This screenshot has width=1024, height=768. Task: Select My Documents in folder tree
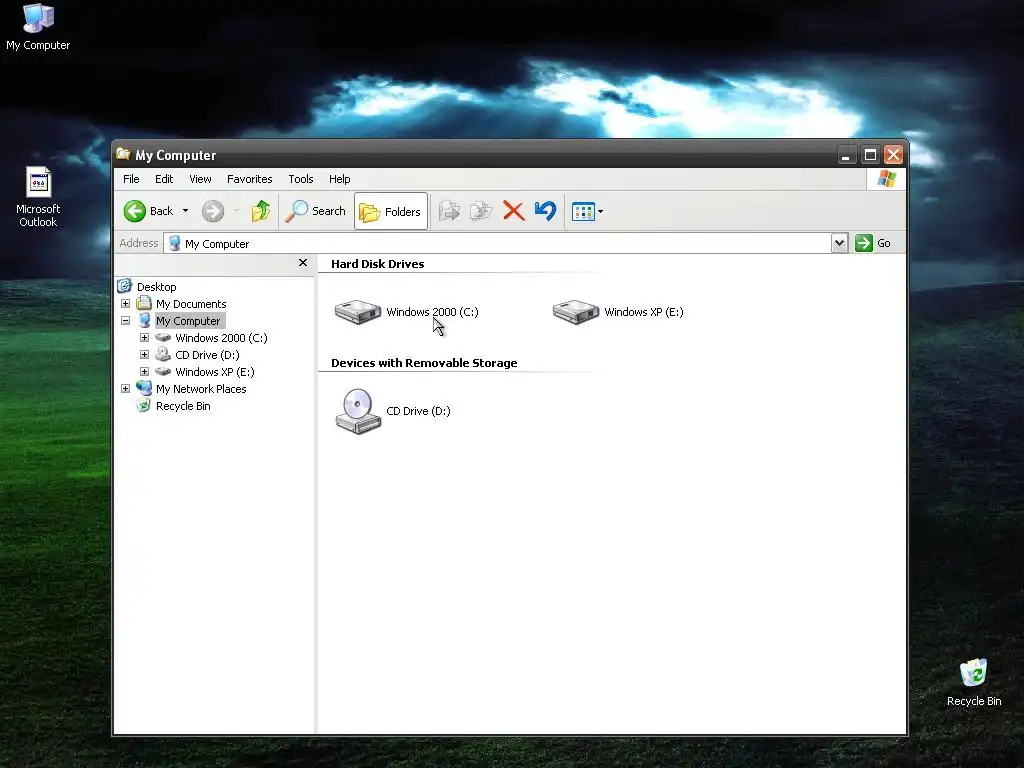[191, 304]
